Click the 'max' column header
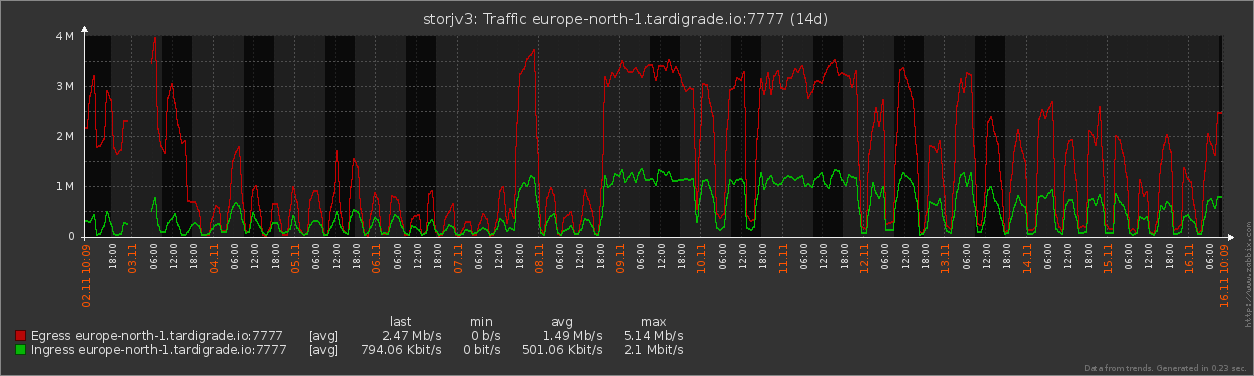Image resolution: width=1254 pixels, height=376 pixels. coord(654,322)
